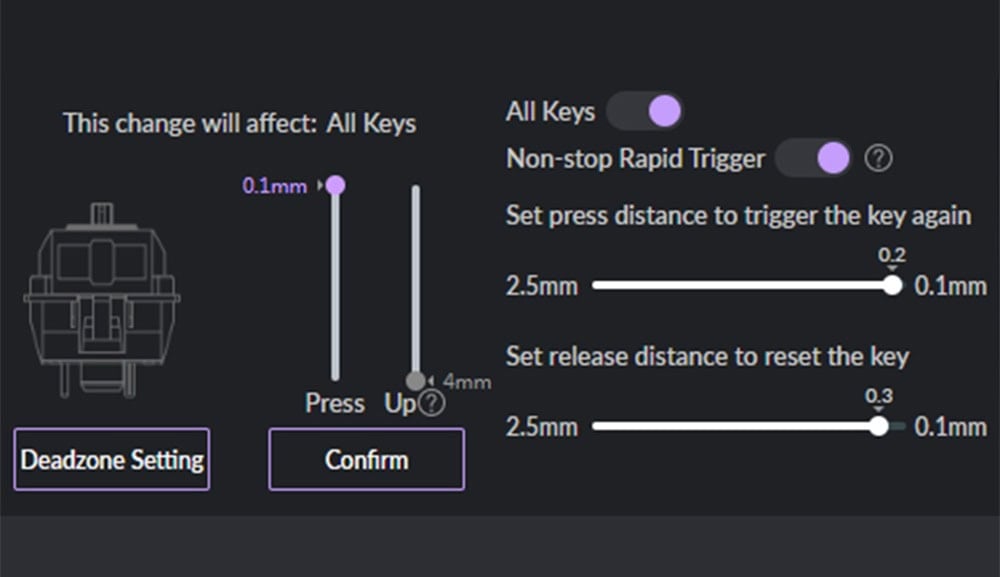Screen dimensions: 1000x577
Task: Confirm the actuation settings
Action: click(x=367, y=459)
